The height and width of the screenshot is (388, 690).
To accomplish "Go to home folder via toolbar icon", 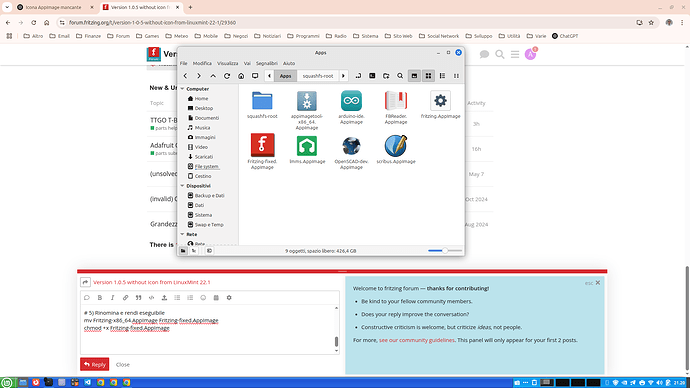I will tap(241, 76).
